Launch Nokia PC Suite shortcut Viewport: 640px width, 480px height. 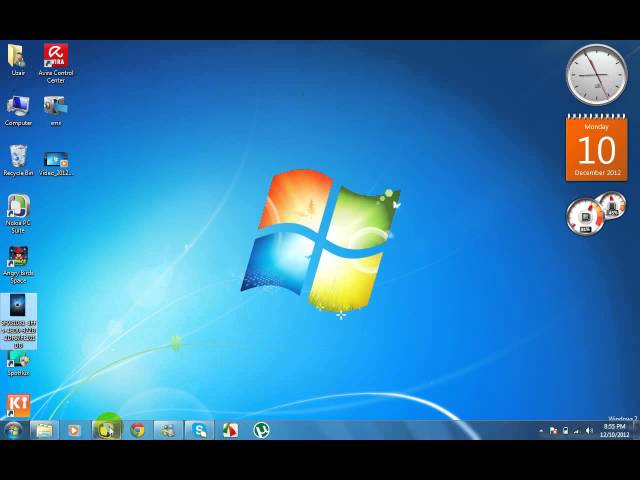[18, 214]
